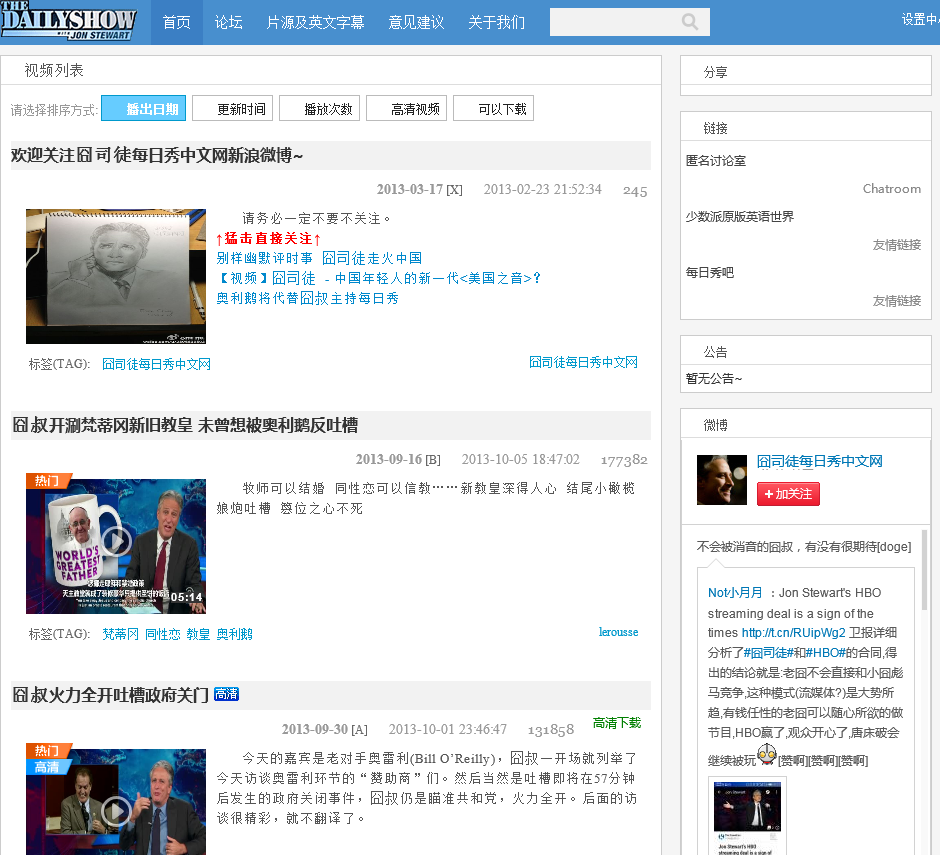This screenshot has height=855, width=940.
Task: Click the date 2013-03-17 [X]
Action: (x=420, y=189)
